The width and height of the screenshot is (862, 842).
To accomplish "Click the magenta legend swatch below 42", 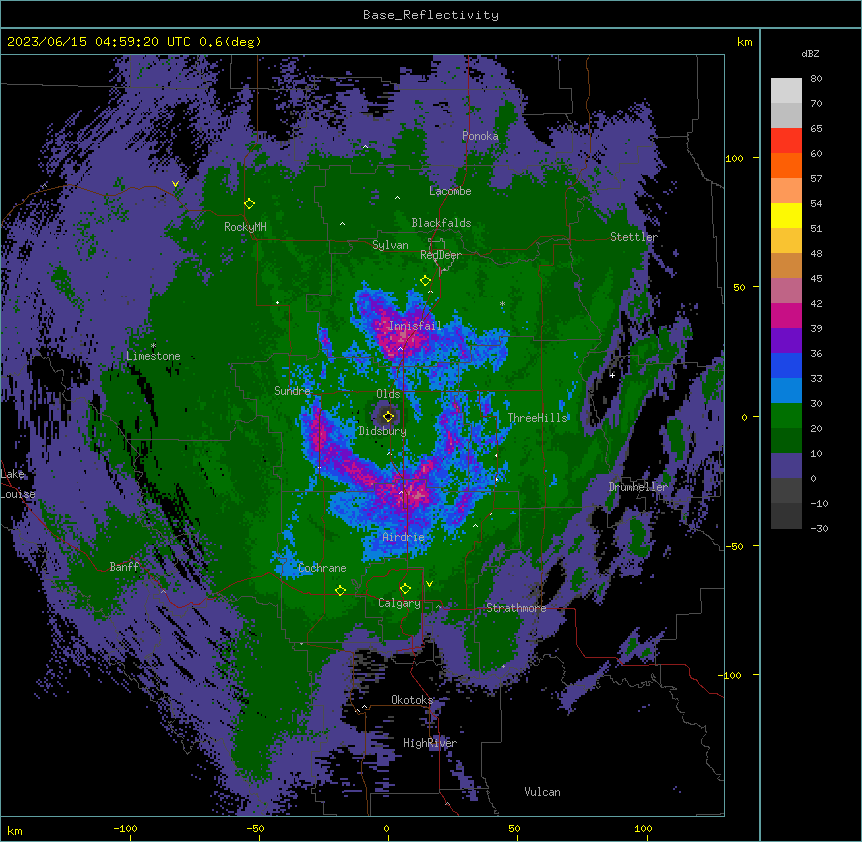I will 786,315.
